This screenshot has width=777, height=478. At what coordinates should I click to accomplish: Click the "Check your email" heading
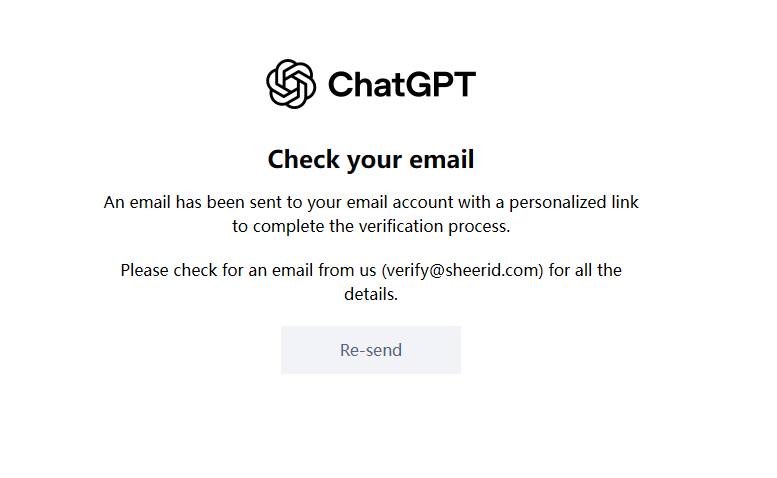coord(371,159)
